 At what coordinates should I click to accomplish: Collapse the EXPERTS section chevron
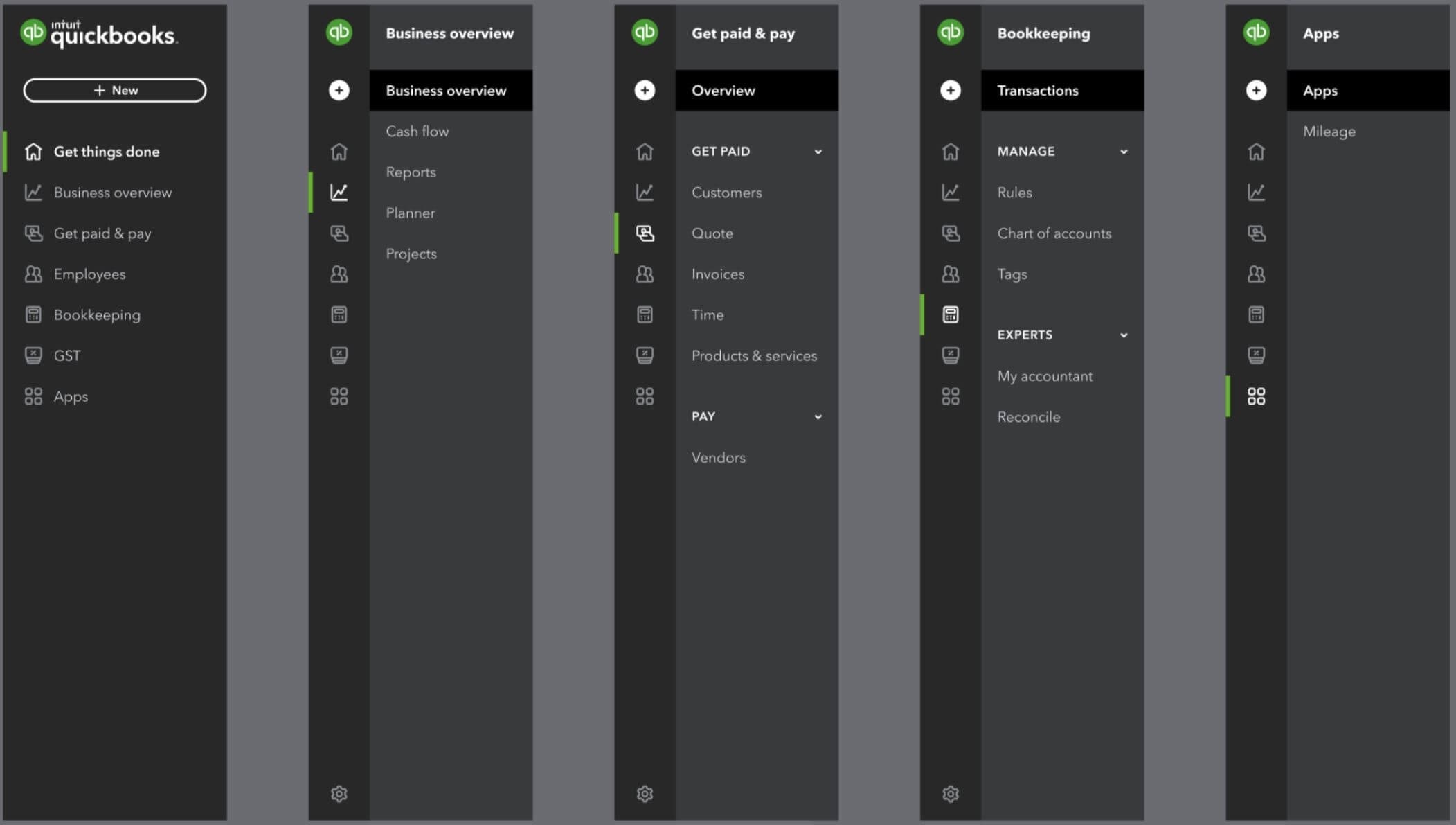tap(1124, 335)
